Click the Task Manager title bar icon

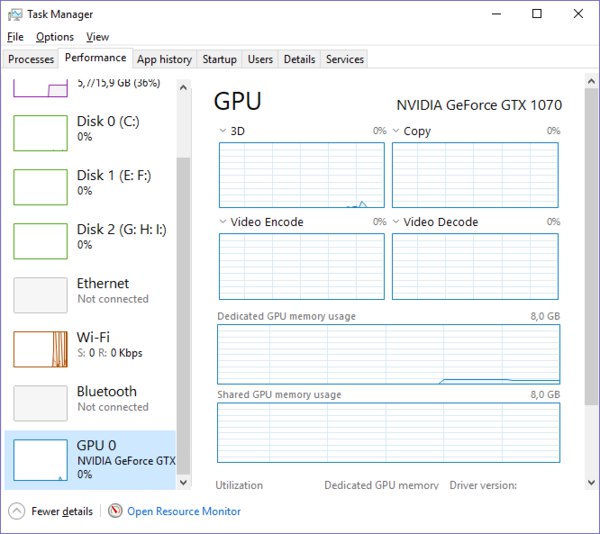tap(15, 15)
